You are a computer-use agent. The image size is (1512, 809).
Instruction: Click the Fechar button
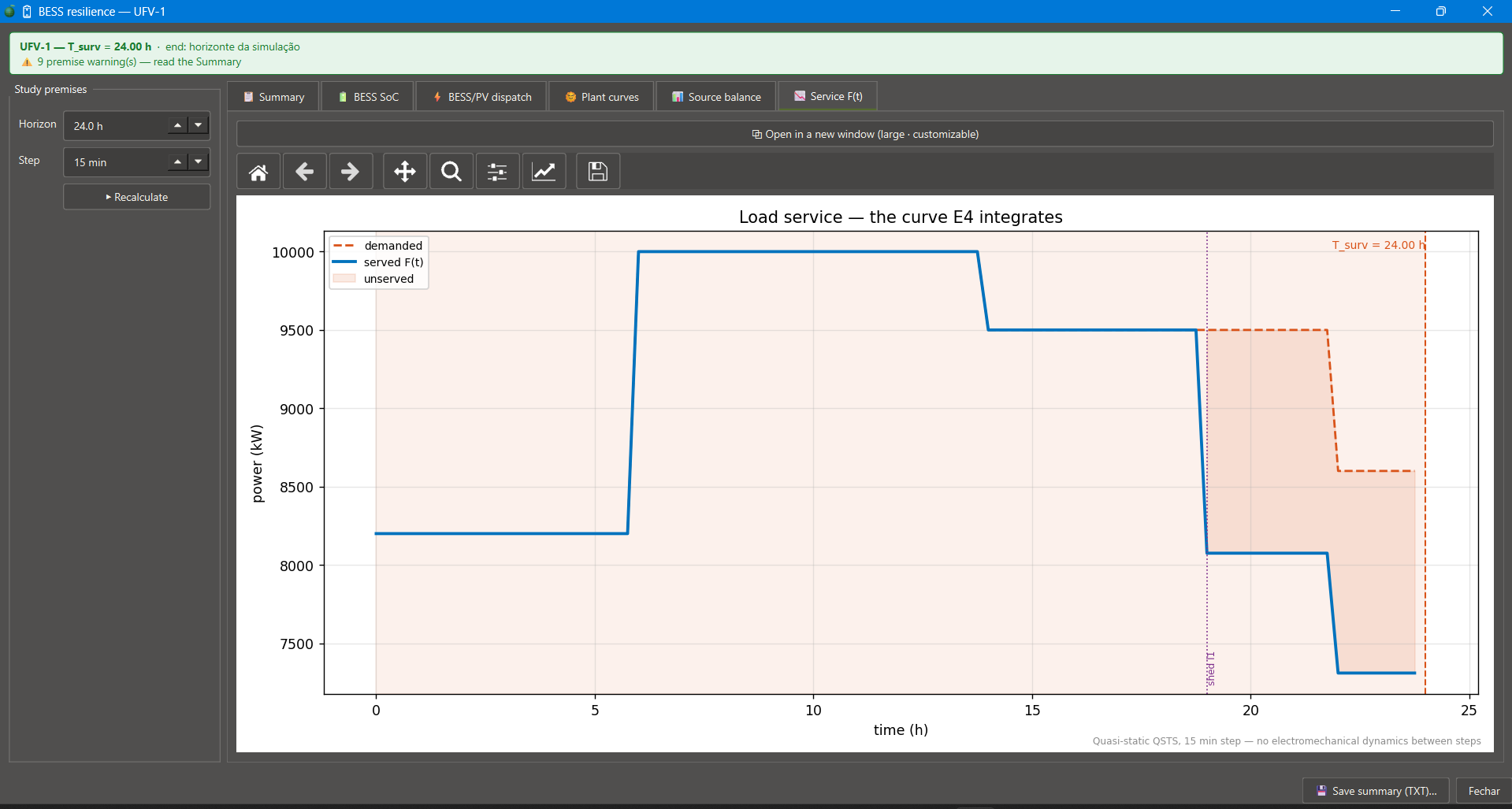[x=1484, y=791]
